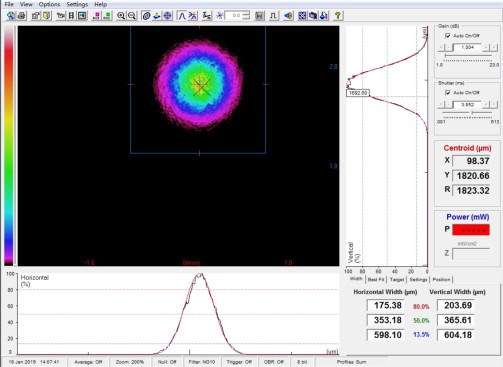The height and width of the screenshot is (367, 503).
Task: Click the Horizontal Width value 353.18
Action: point(386,320)
